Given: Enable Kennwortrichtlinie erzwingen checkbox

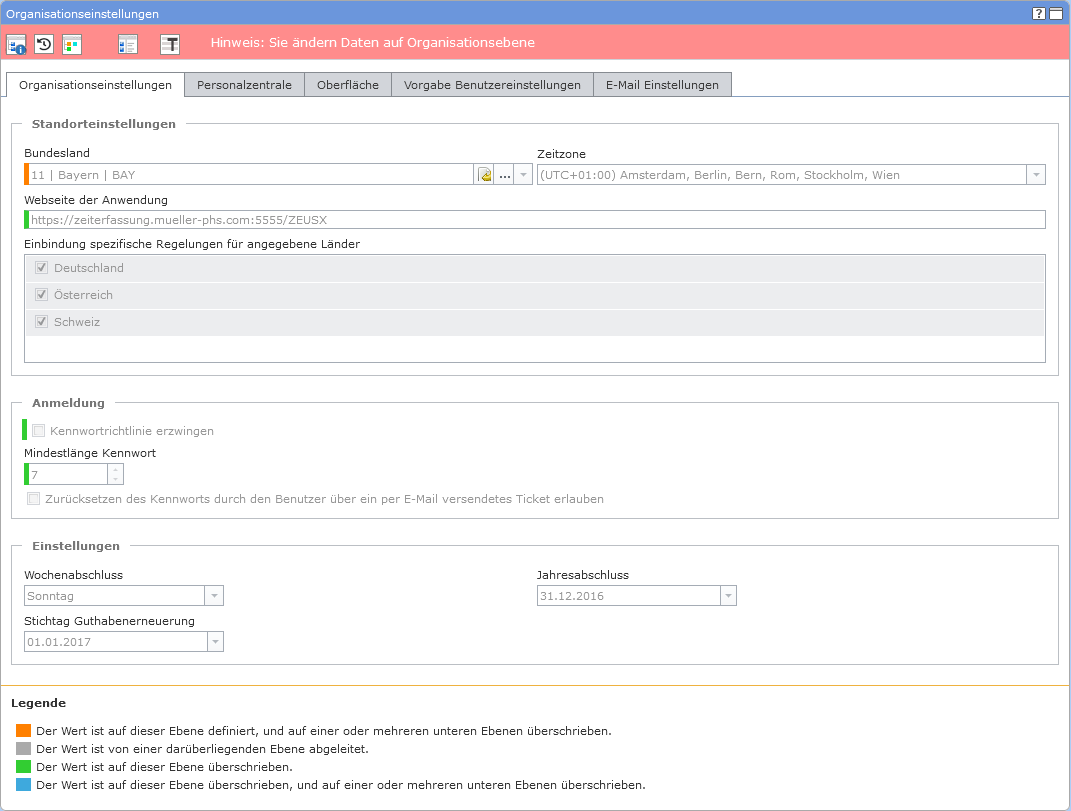Looking at the screenshot, I should 39,431.
